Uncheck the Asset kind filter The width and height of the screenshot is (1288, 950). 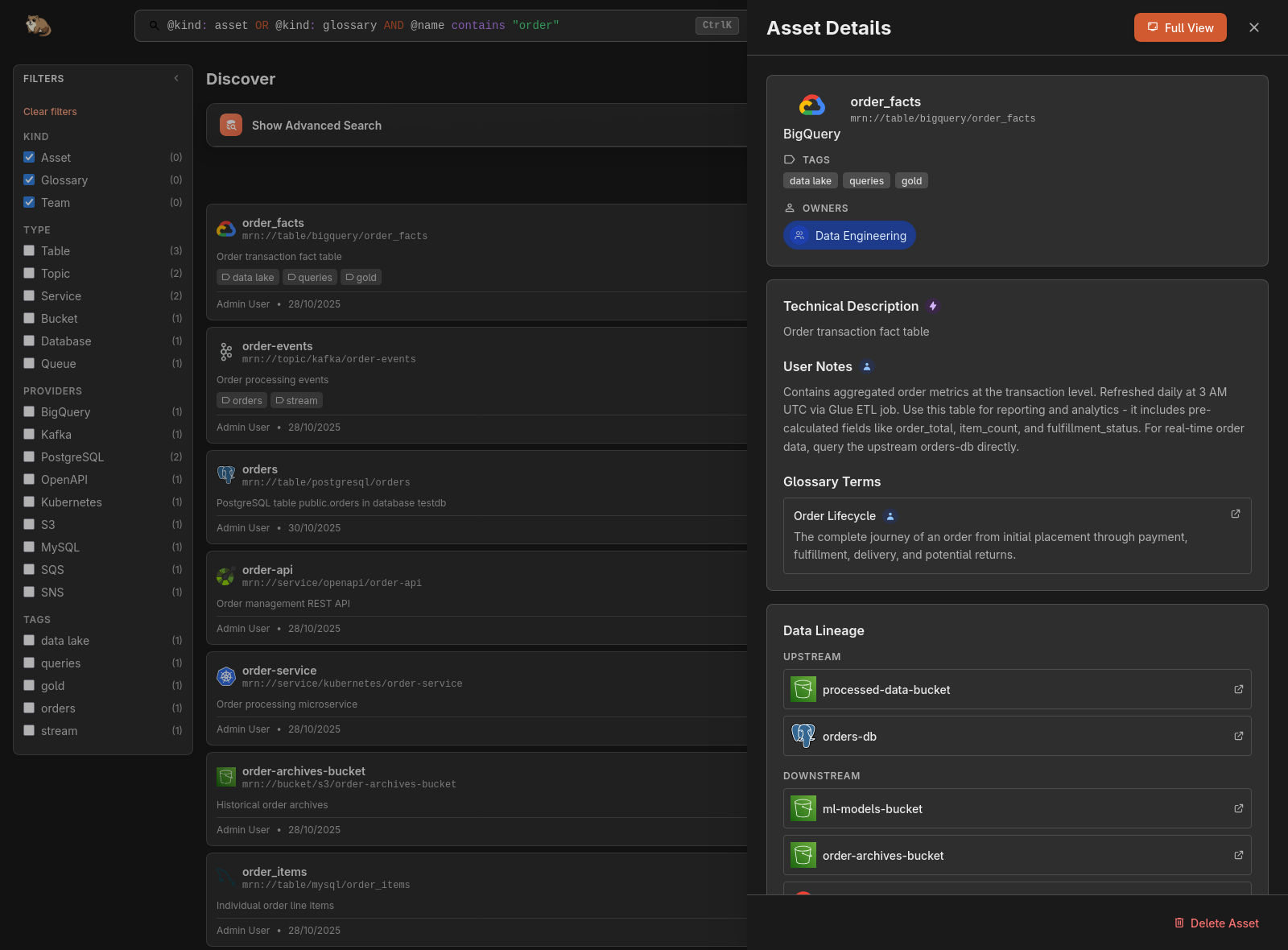30,158
